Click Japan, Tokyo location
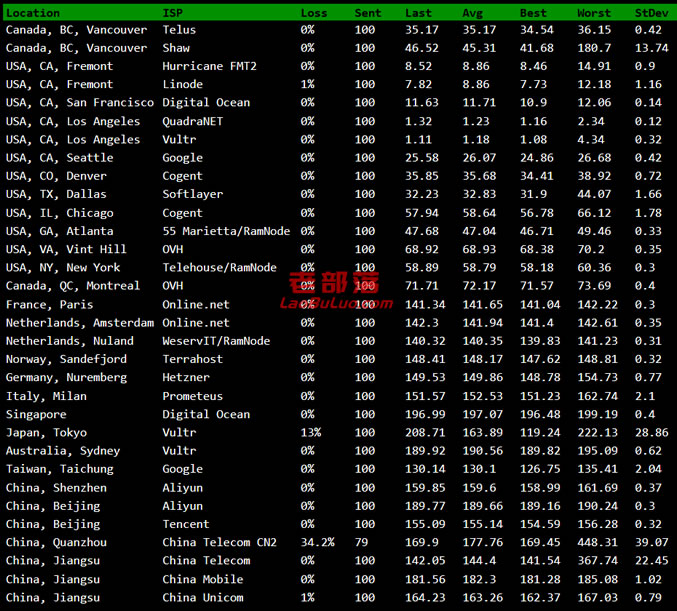 [x=46, y=432]
